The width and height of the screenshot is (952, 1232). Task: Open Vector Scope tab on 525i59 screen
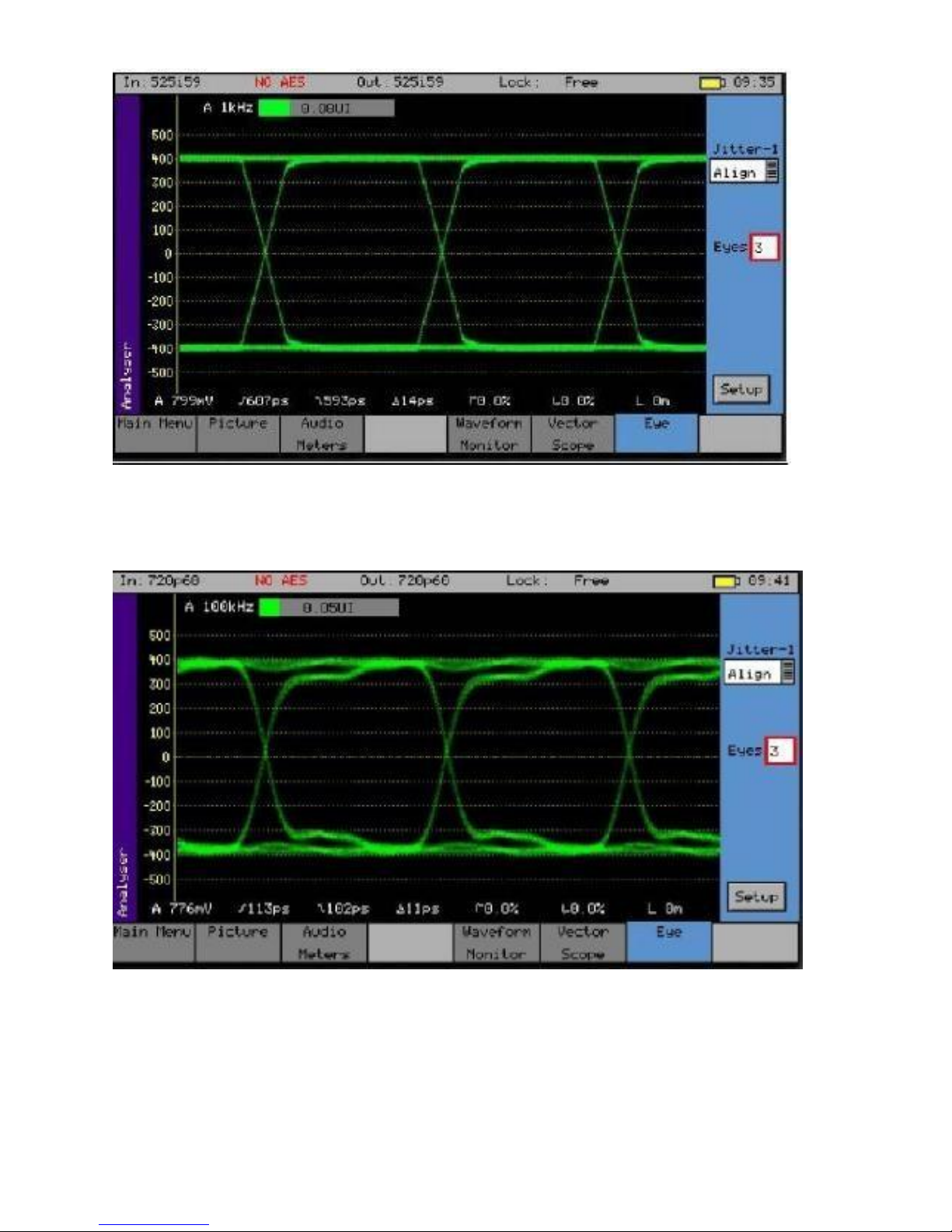click(572, 433)
